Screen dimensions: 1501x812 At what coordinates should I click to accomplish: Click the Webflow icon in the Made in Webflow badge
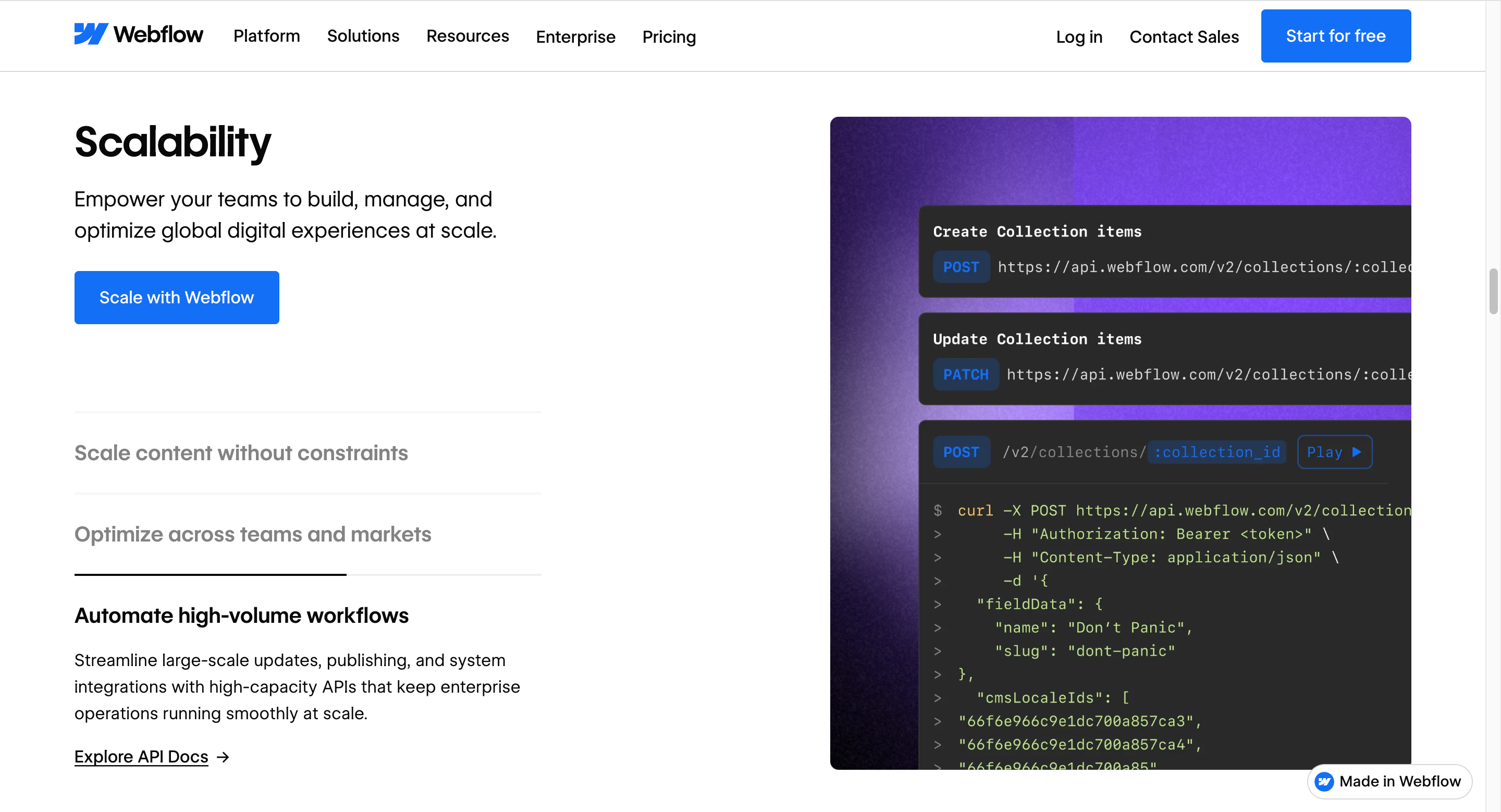pos(1324,781)
